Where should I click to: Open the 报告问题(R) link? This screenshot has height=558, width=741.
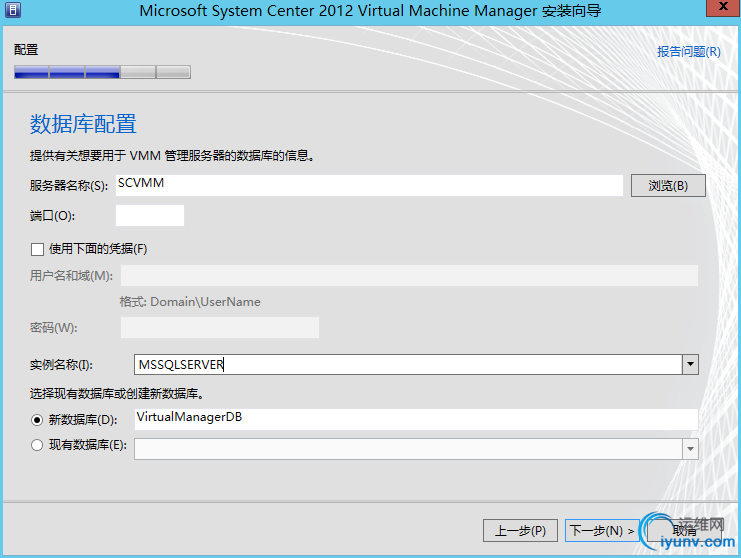point(689,52)
